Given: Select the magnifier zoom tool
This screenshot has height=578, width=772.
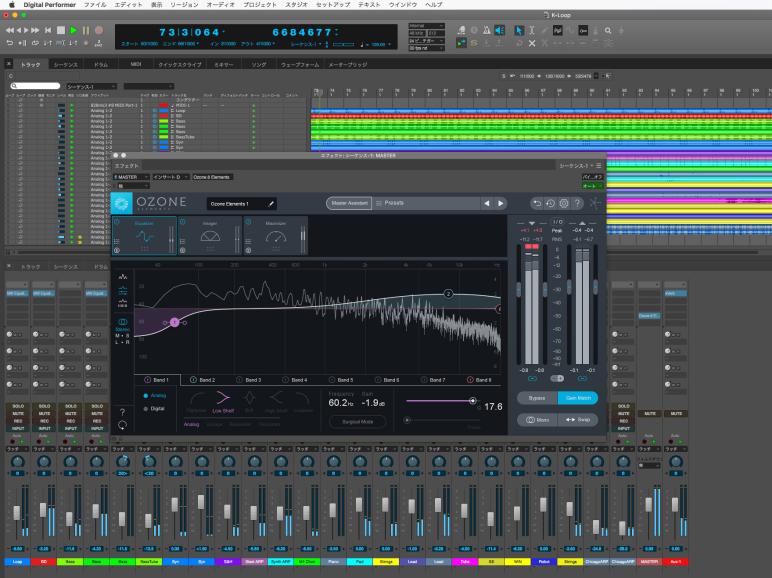Looking at the screenshot, I should [608, 31].
